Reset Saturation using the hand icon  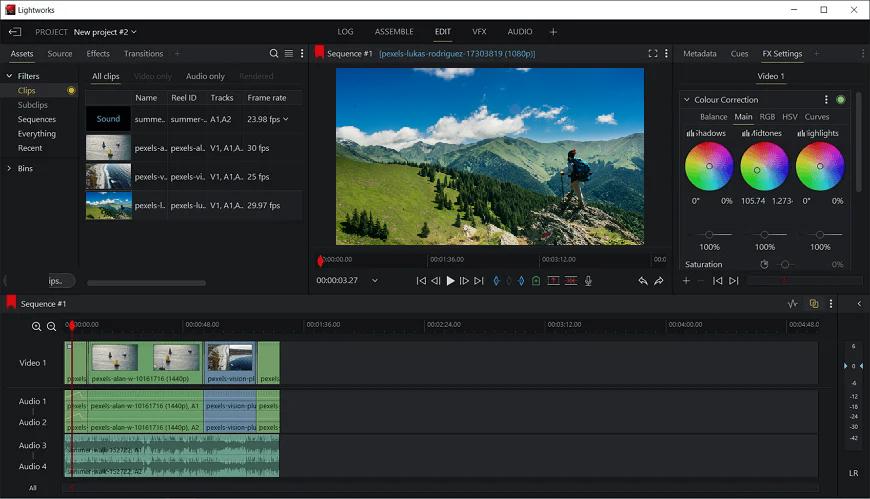tap(764, 265)
